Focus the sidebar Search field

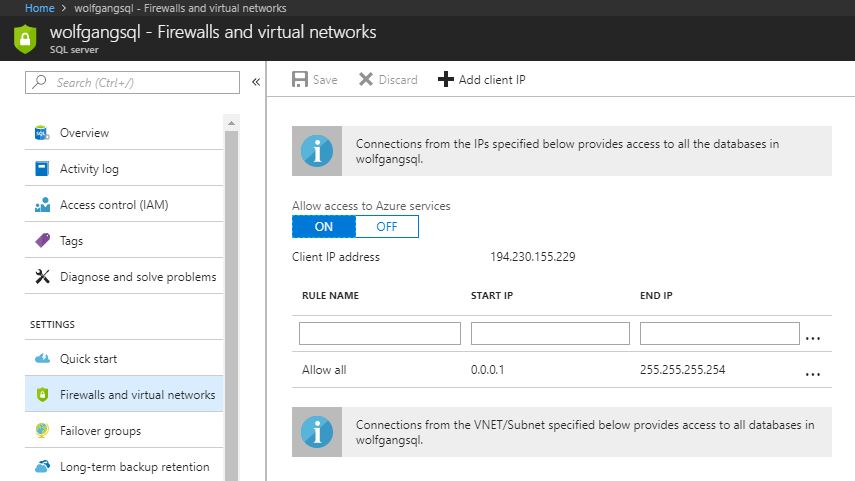pyautogui.click(x=133, y=82)
